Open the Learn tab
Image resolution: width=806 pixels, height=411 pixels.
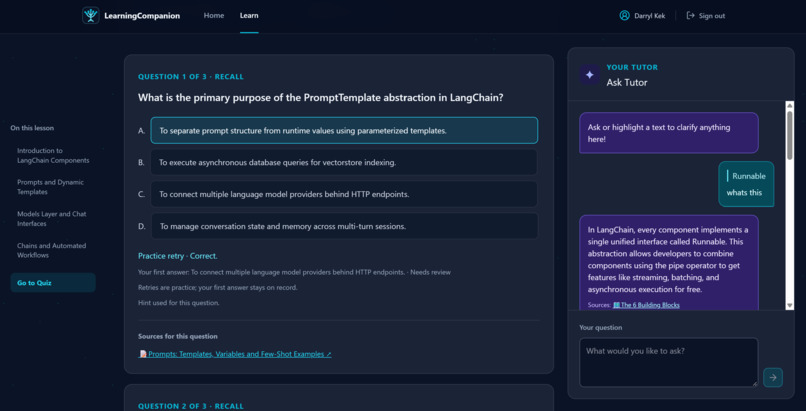click(x=249, y=15)
